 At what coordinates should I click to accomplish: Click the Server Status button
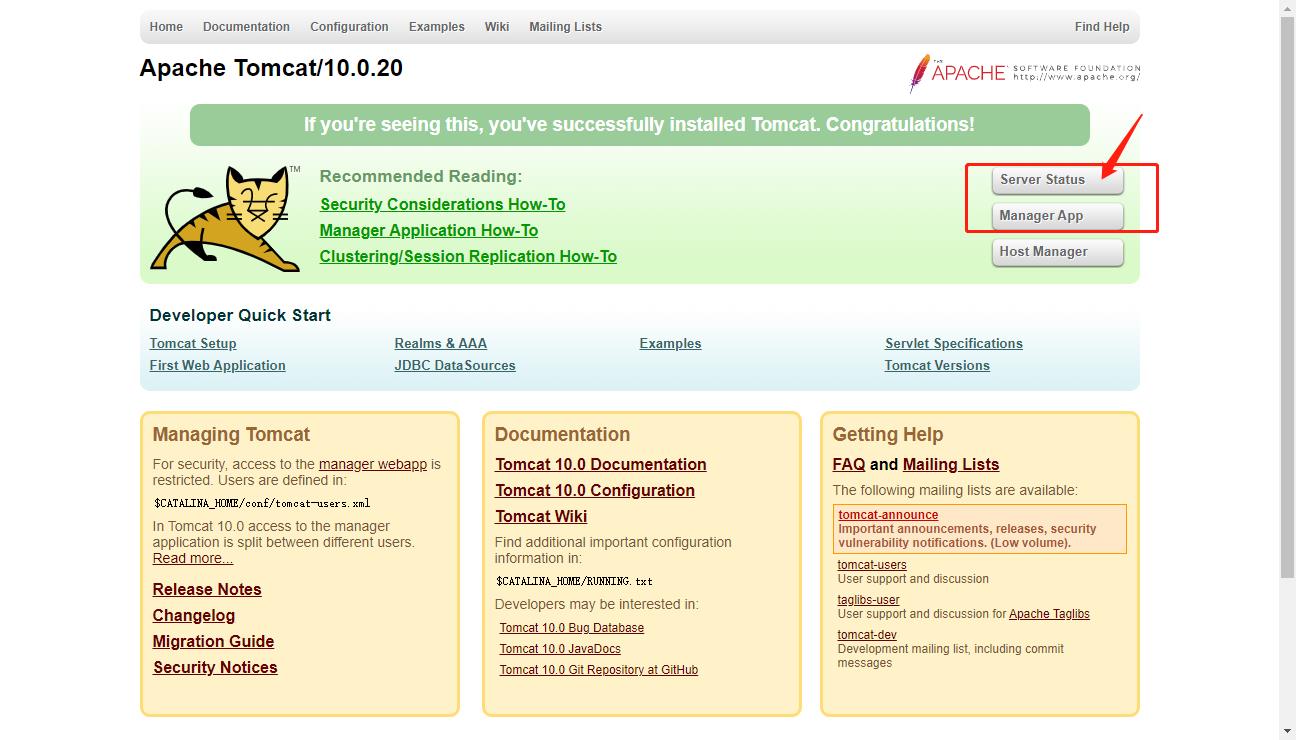click(1058, 180)
